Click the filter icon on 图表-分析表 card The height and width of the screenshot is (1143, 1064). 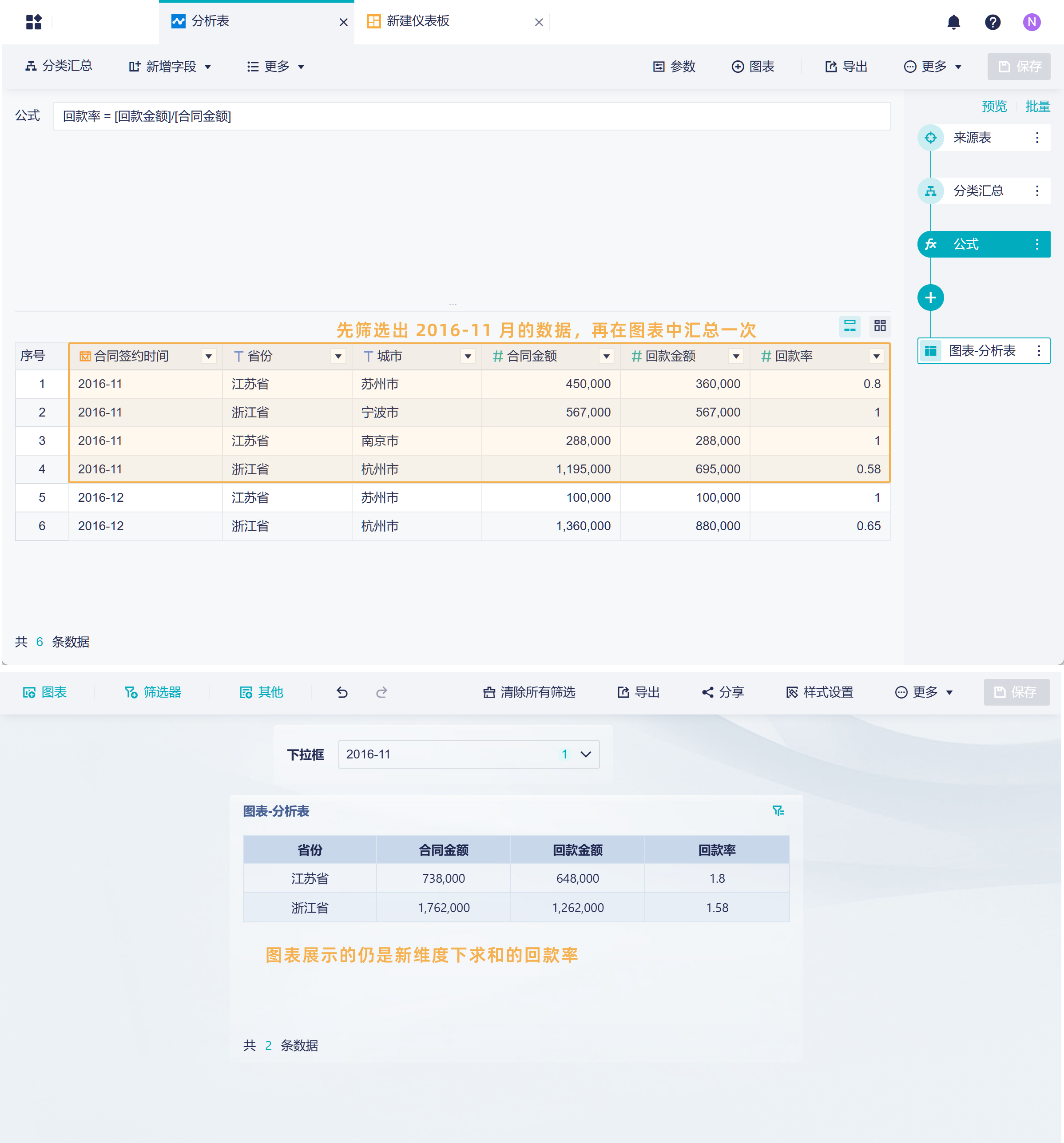778,811
